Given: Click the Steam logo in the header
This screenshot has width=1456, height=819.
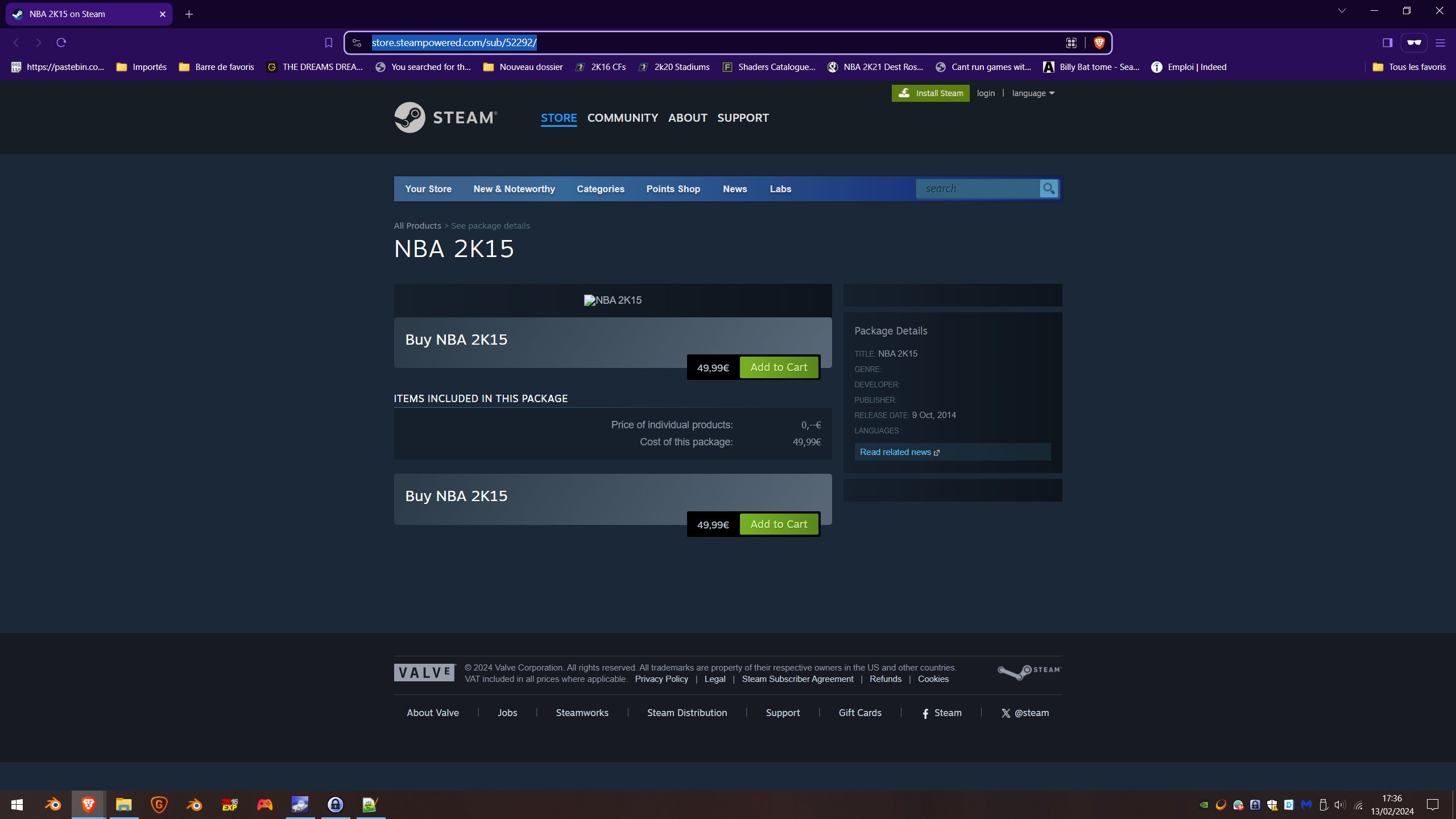Looking at the screenshot, I should [x=446, y=117].
